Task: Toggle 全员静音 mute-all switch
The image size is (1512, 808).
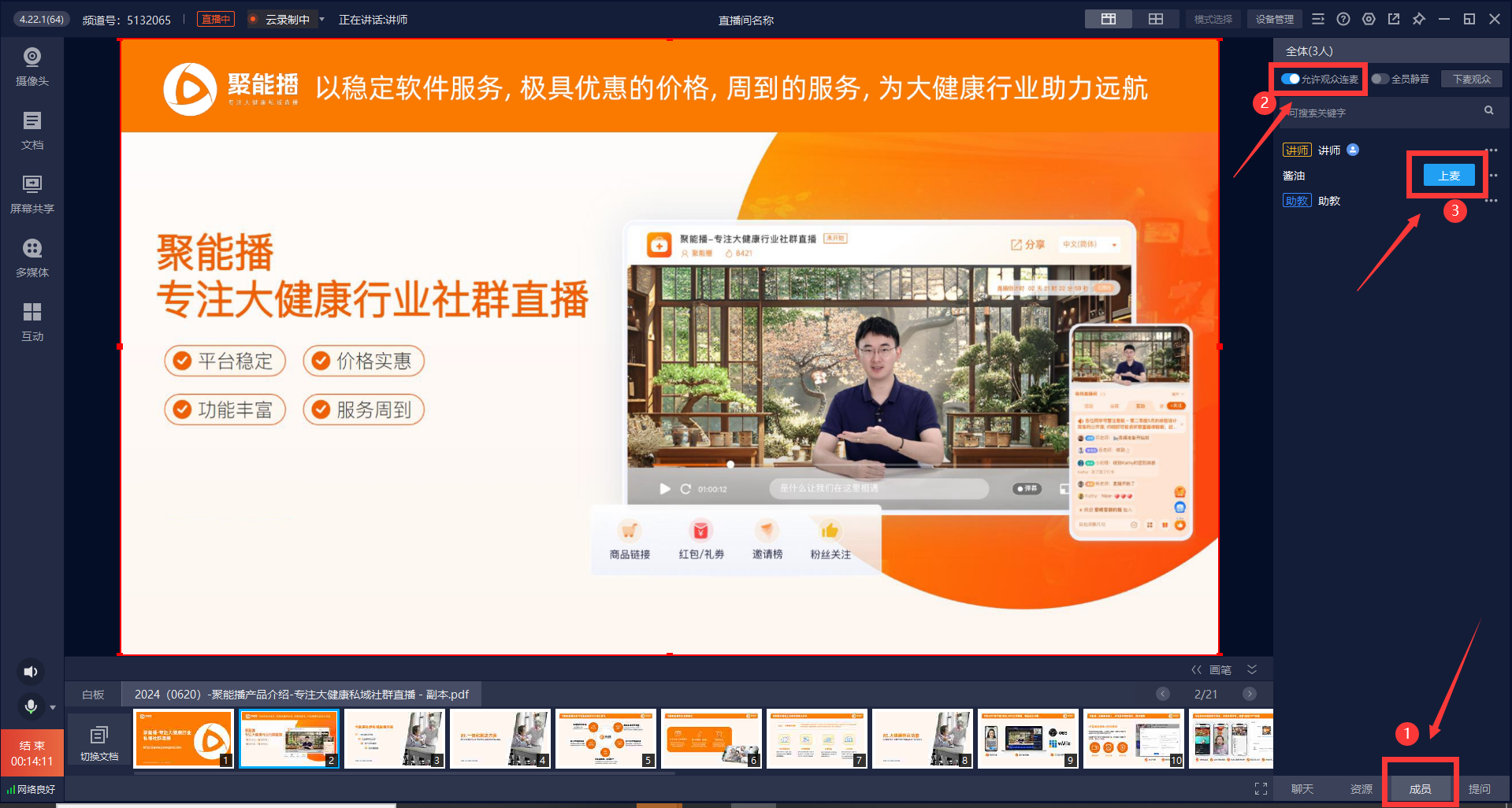Action: [x=1380, y=79]
